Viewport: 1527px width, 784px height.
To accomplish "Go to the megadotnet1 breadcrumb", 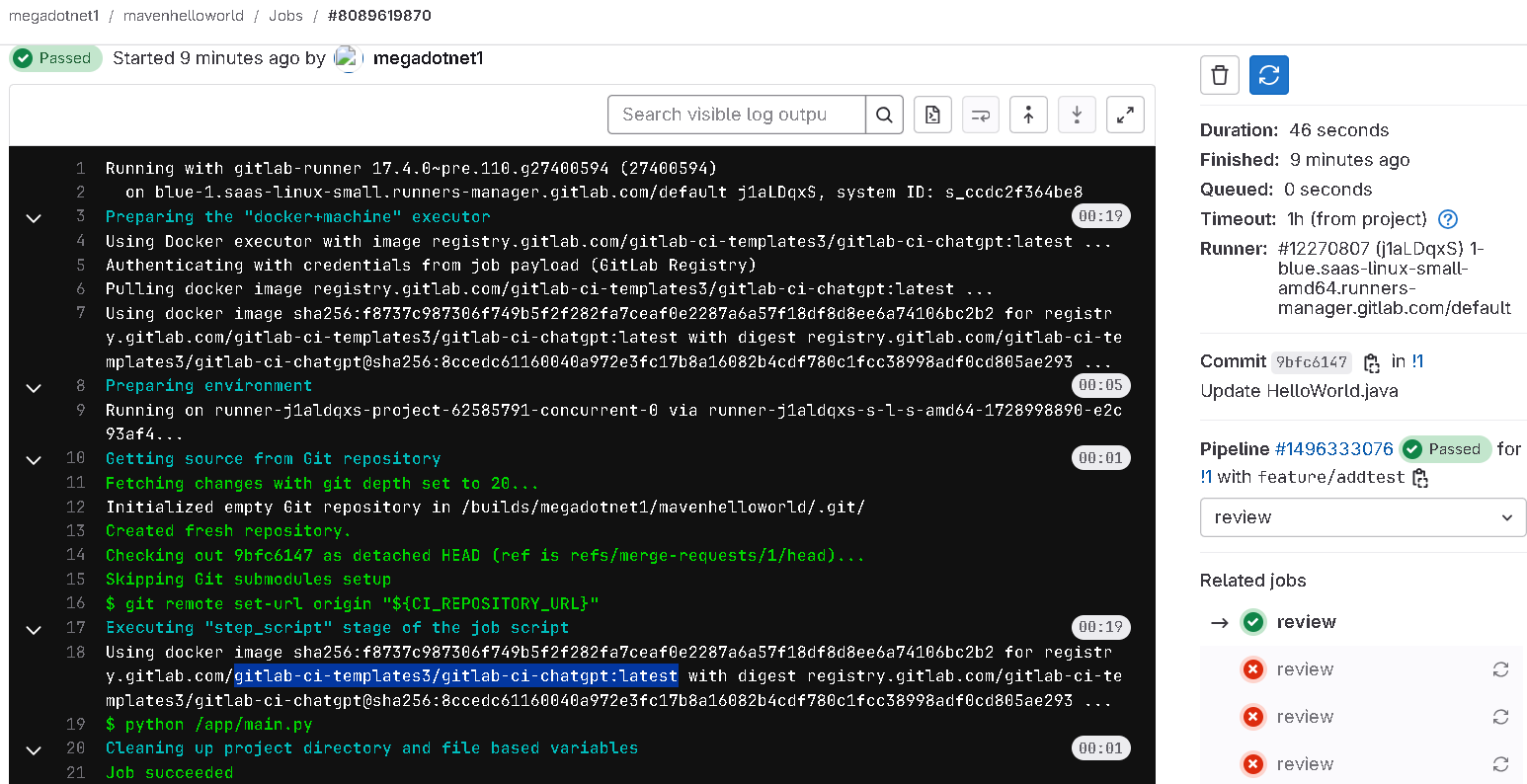I will [x=54, y=16].
